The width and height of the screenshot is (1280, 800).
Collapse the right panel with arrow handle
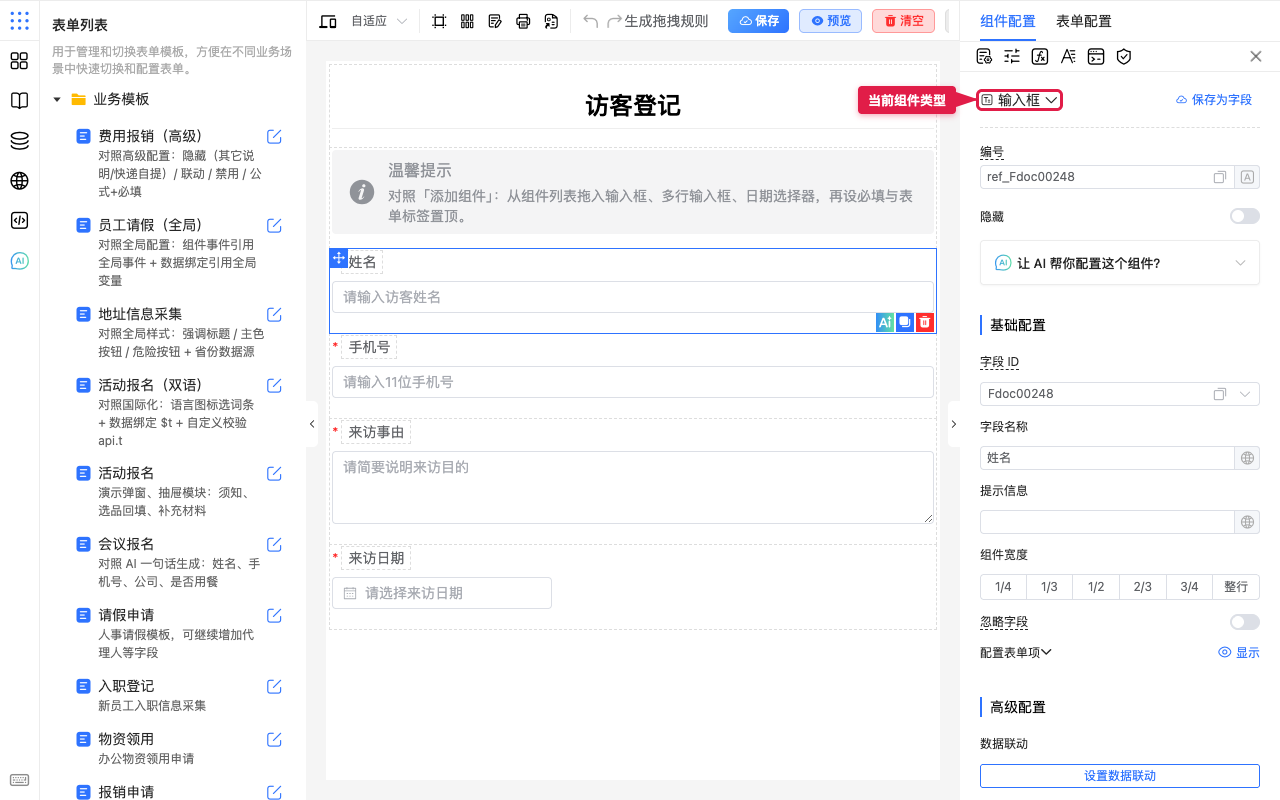(x=953, y=424)
